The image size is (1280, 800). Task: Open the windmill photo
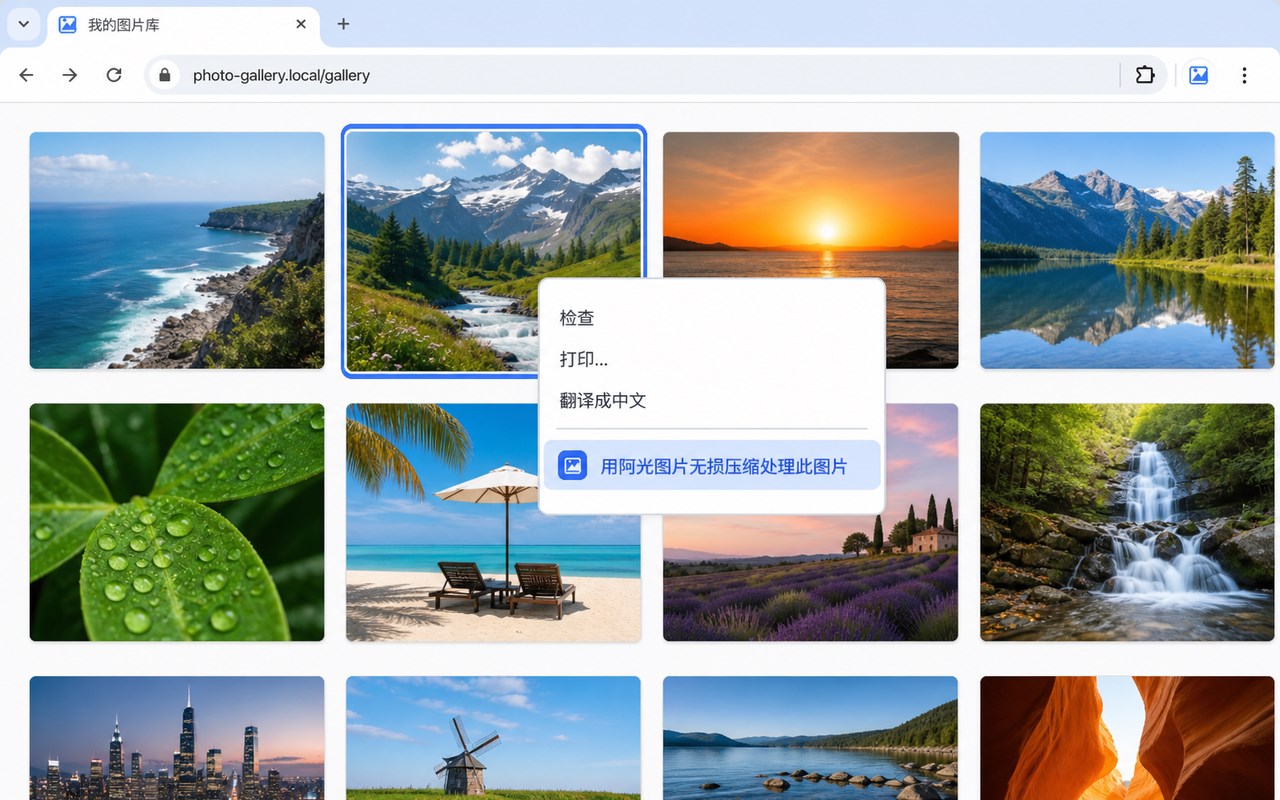pyautogui.click(x=493, y=738)
